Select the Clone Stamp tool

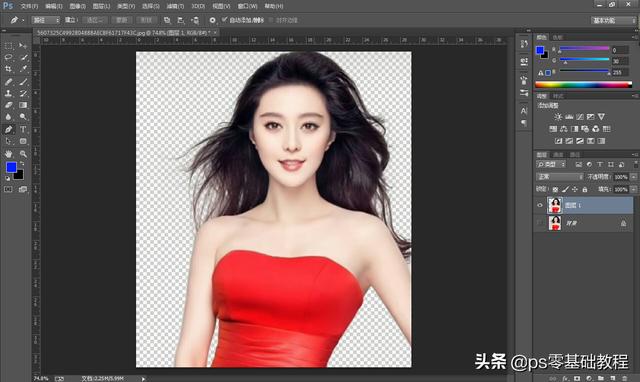(8, 93)
